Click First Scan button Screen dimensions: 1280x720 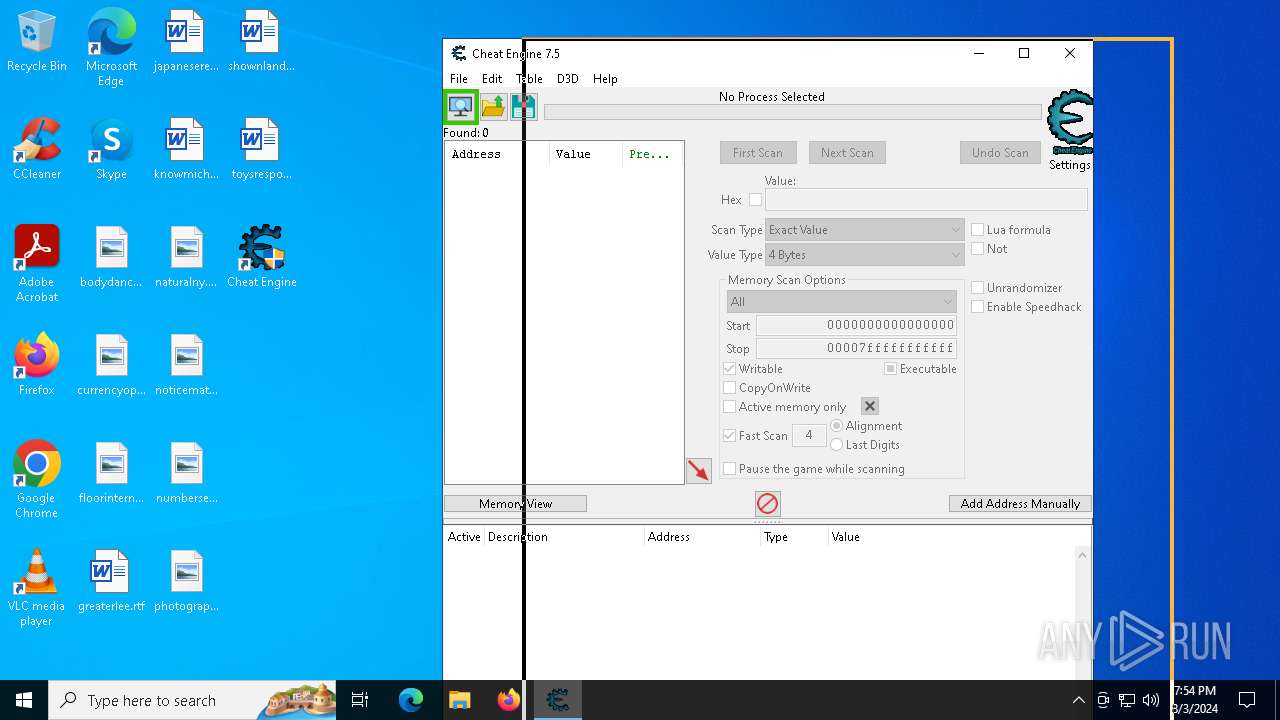coord(758,153)
